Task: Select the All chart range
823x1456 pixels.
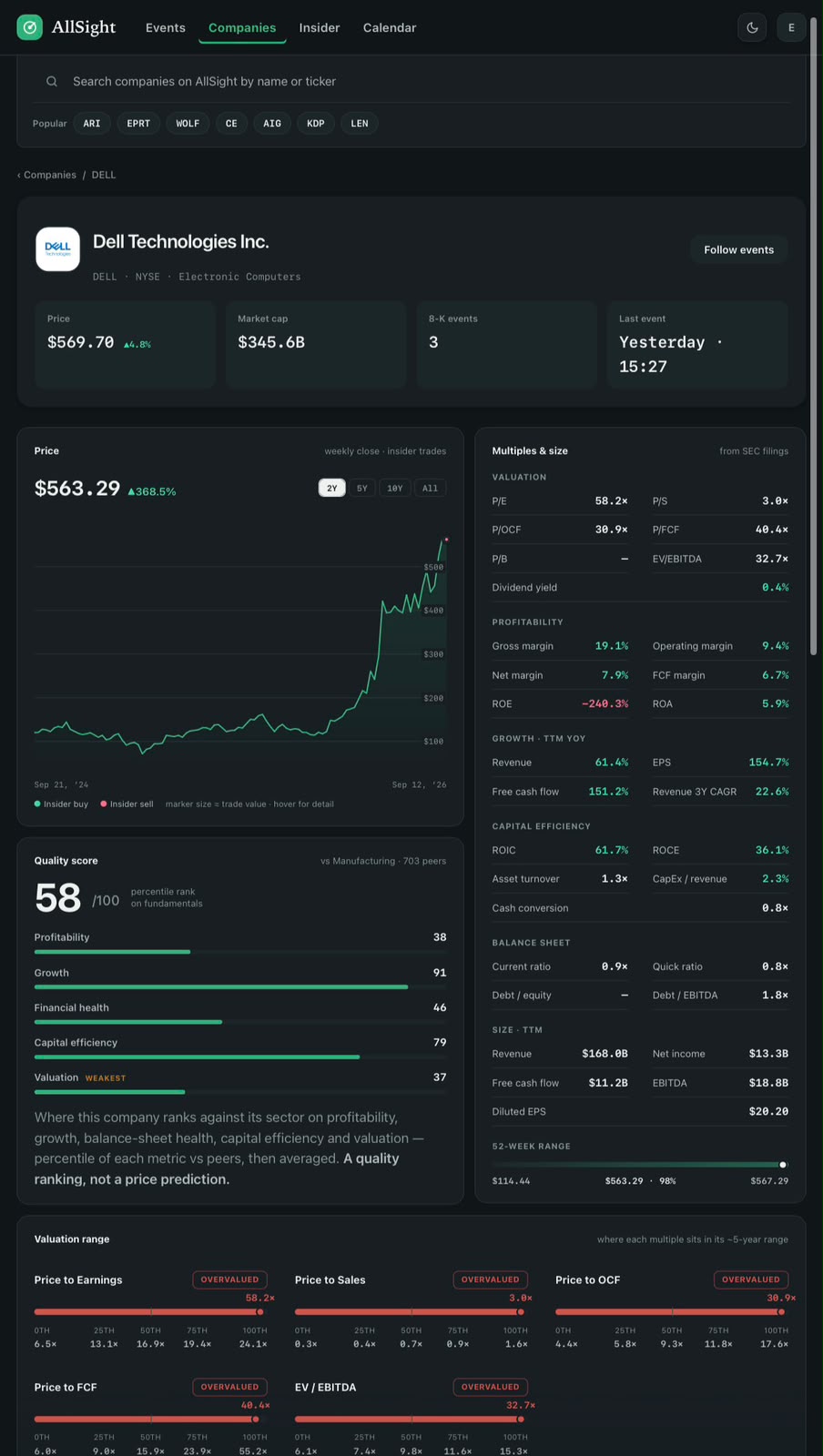Action: point(430,488)
